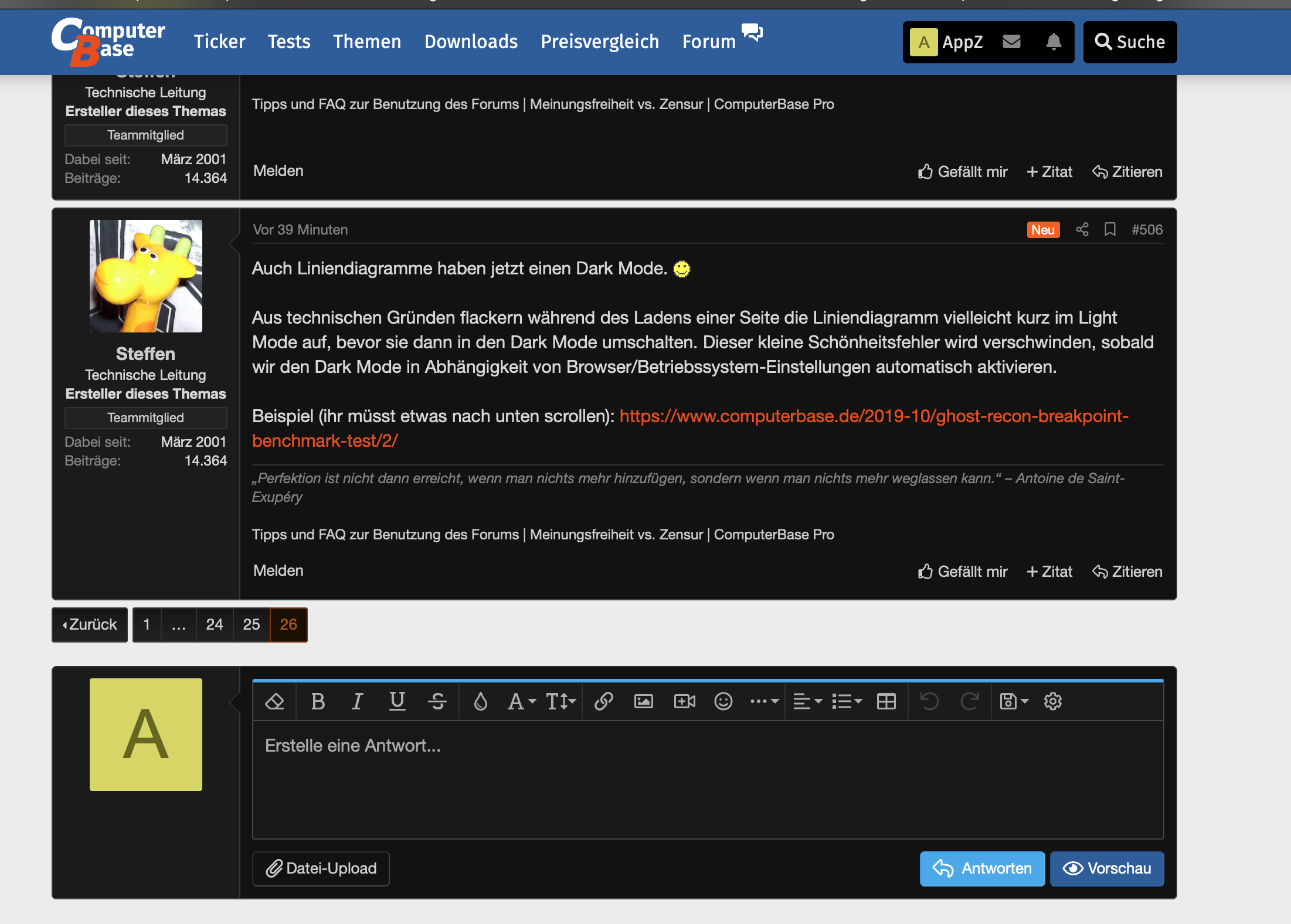Toggle BB code mode gear icon
This screenshot has width=1291, height=924.
[1053, 701]
